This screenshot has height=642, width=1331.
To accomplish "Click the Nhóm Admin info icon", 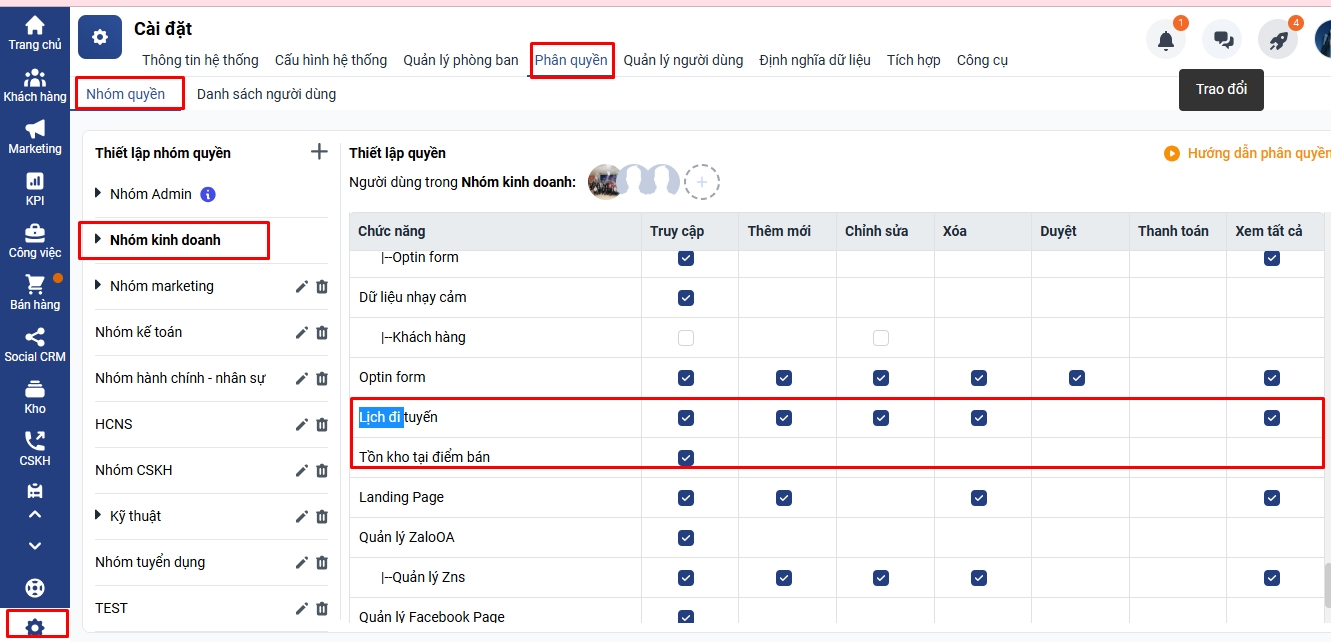I will (208, 194).
